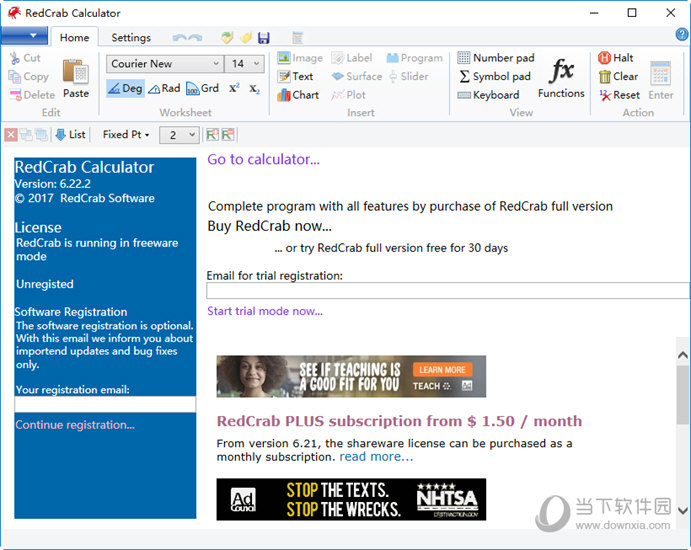Click the Delete icon in Edit group

click(15, 95)
